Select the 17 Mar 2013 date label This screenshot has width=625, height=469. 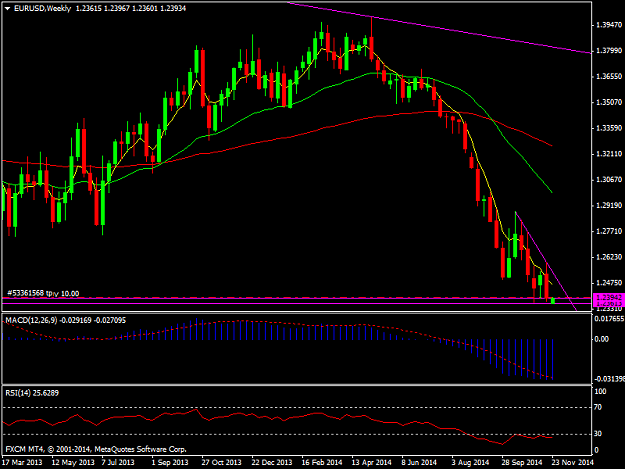[22, 462]
